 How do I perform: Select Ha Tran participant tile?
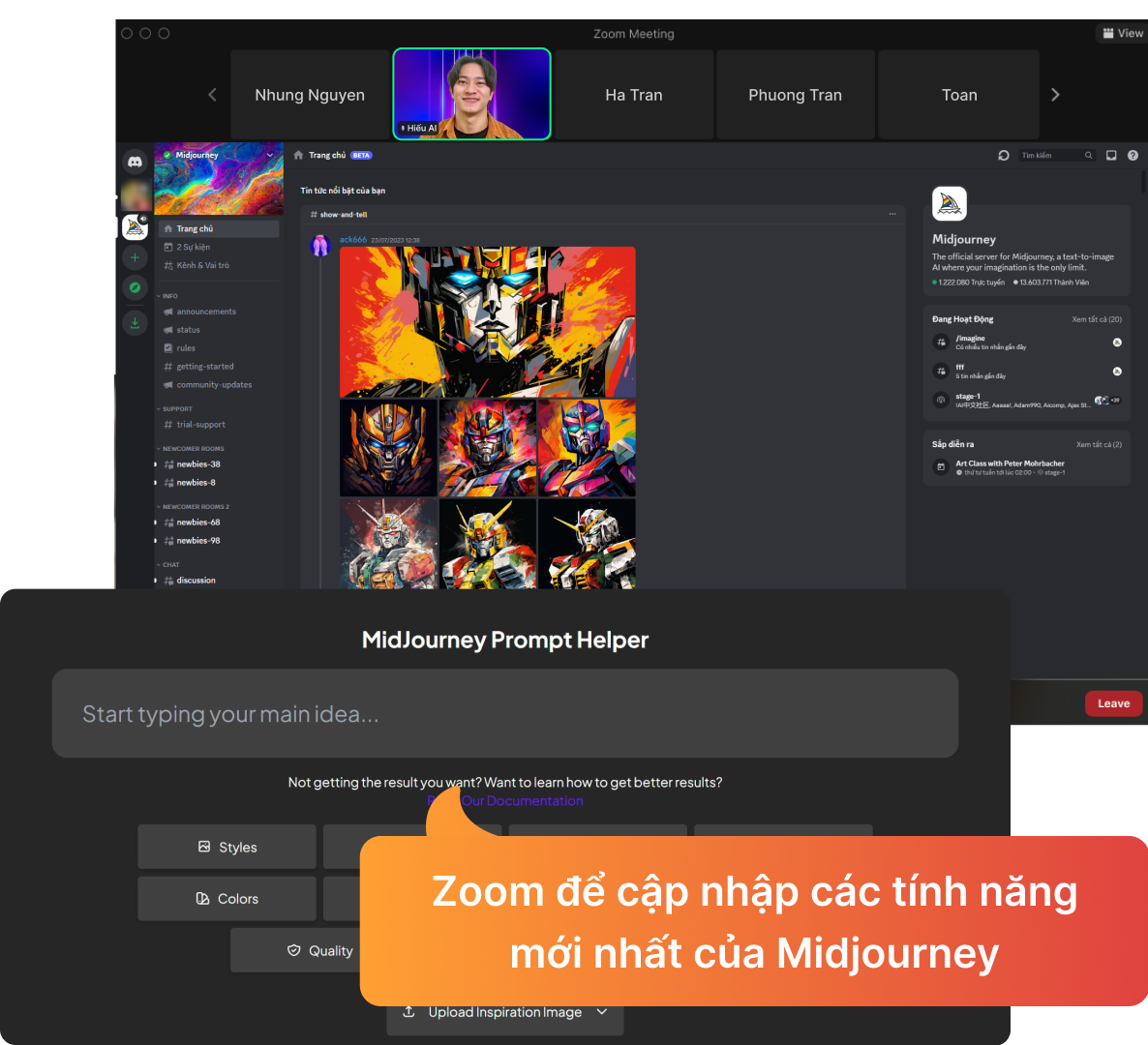pos(634,95)
